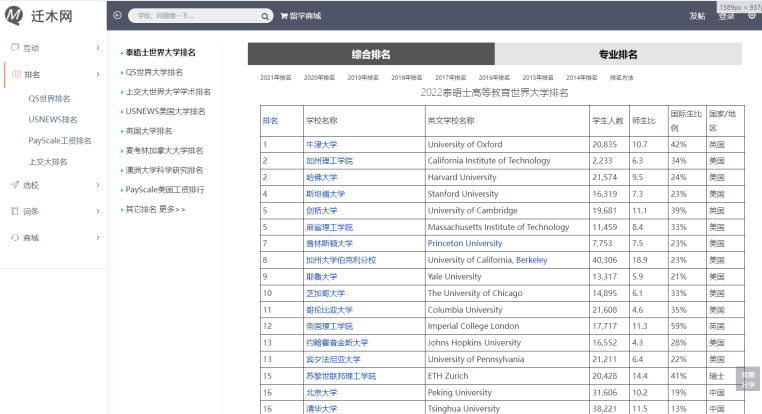
Task: Select 泰晤士世界大学排名 in ranking list
Action: 160,52
